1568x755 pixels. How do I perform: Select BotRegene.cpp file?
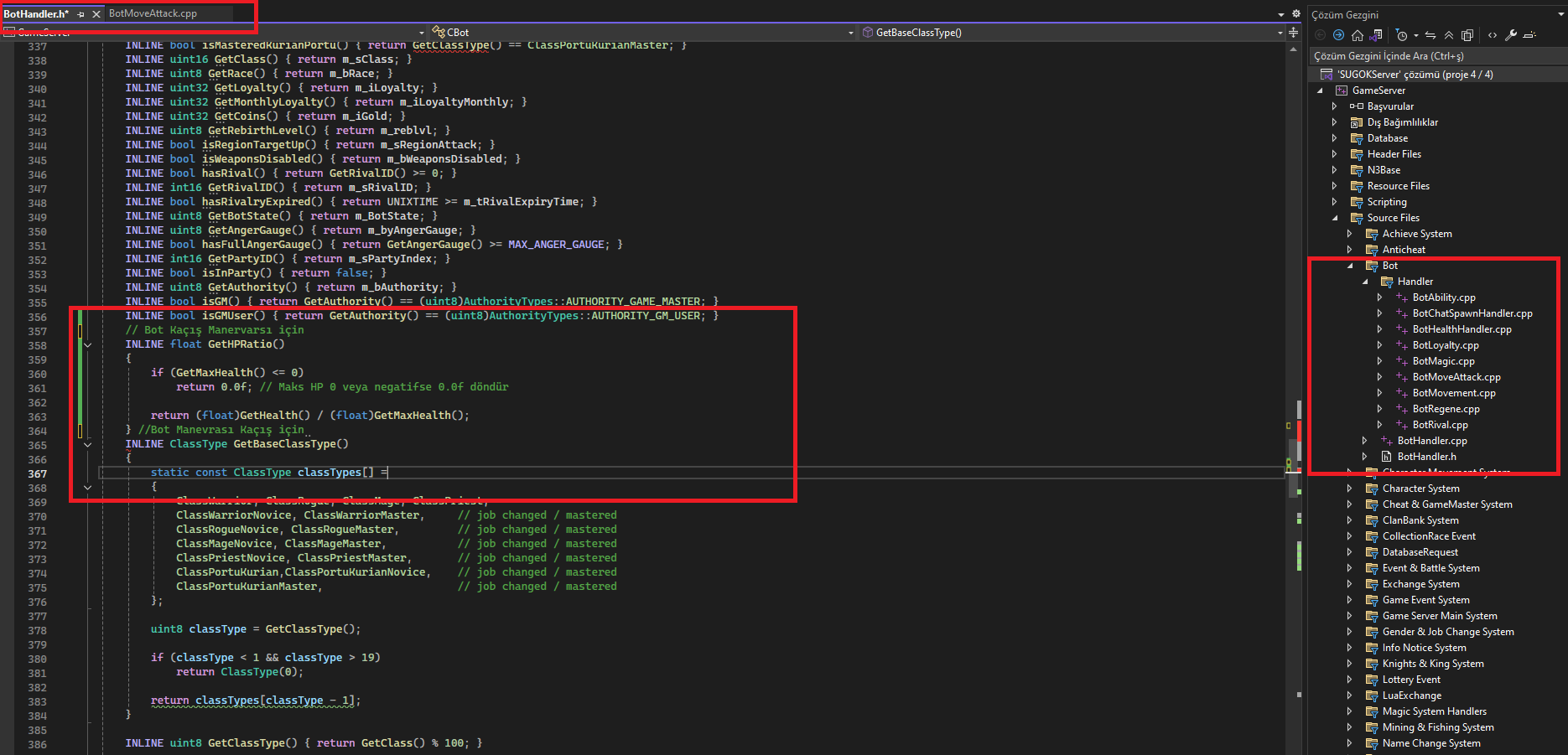[1446, 409]
